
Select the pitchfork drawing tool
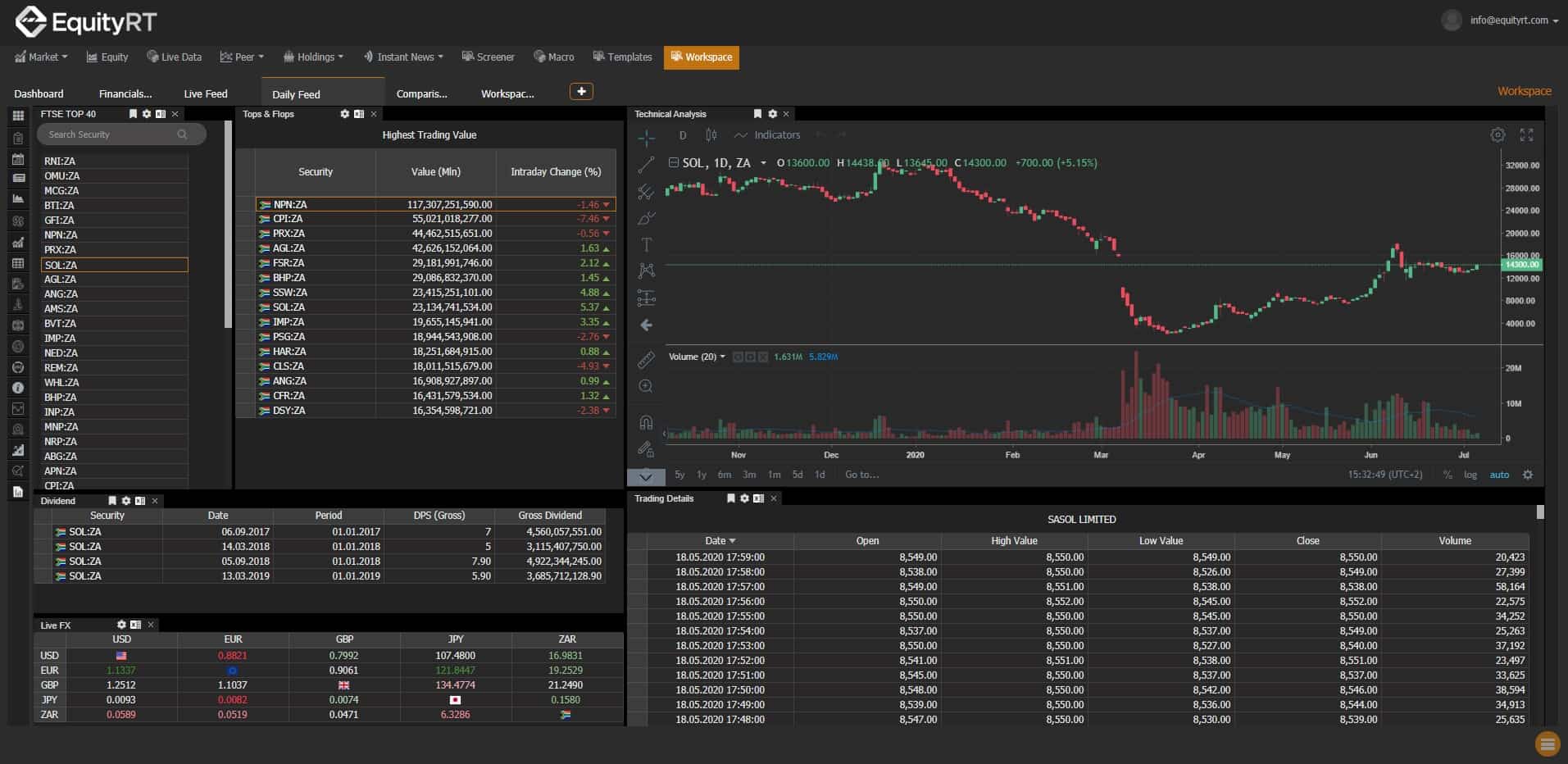point(646,192)
